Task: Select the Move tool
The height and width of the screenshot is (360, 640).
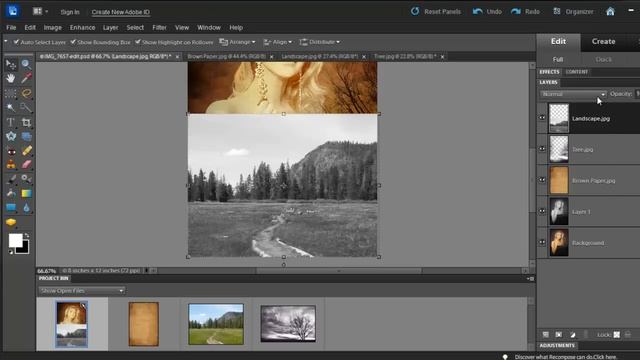Action: coord(11,64)
